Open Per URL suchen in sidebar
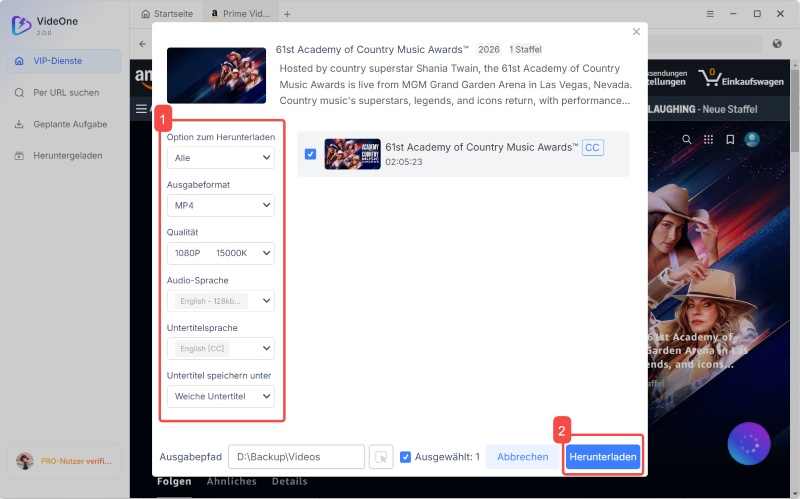 pos(64,92)
